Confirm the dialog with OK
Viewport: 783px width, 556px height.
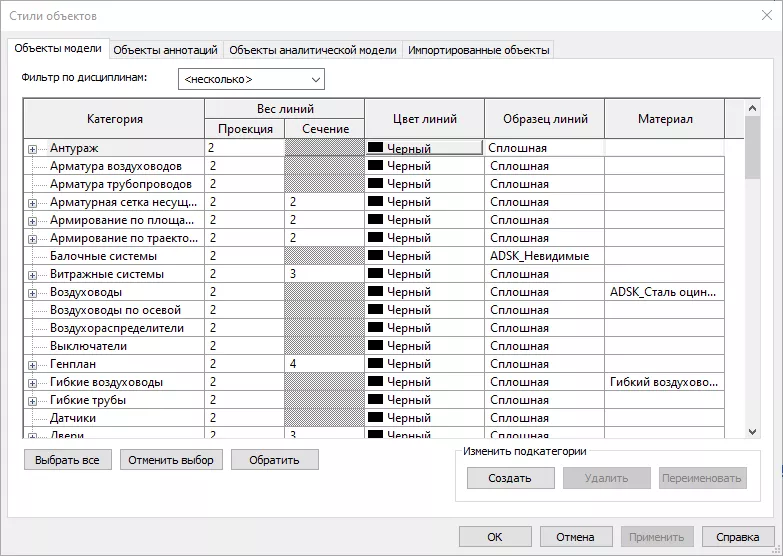point(494,537)
